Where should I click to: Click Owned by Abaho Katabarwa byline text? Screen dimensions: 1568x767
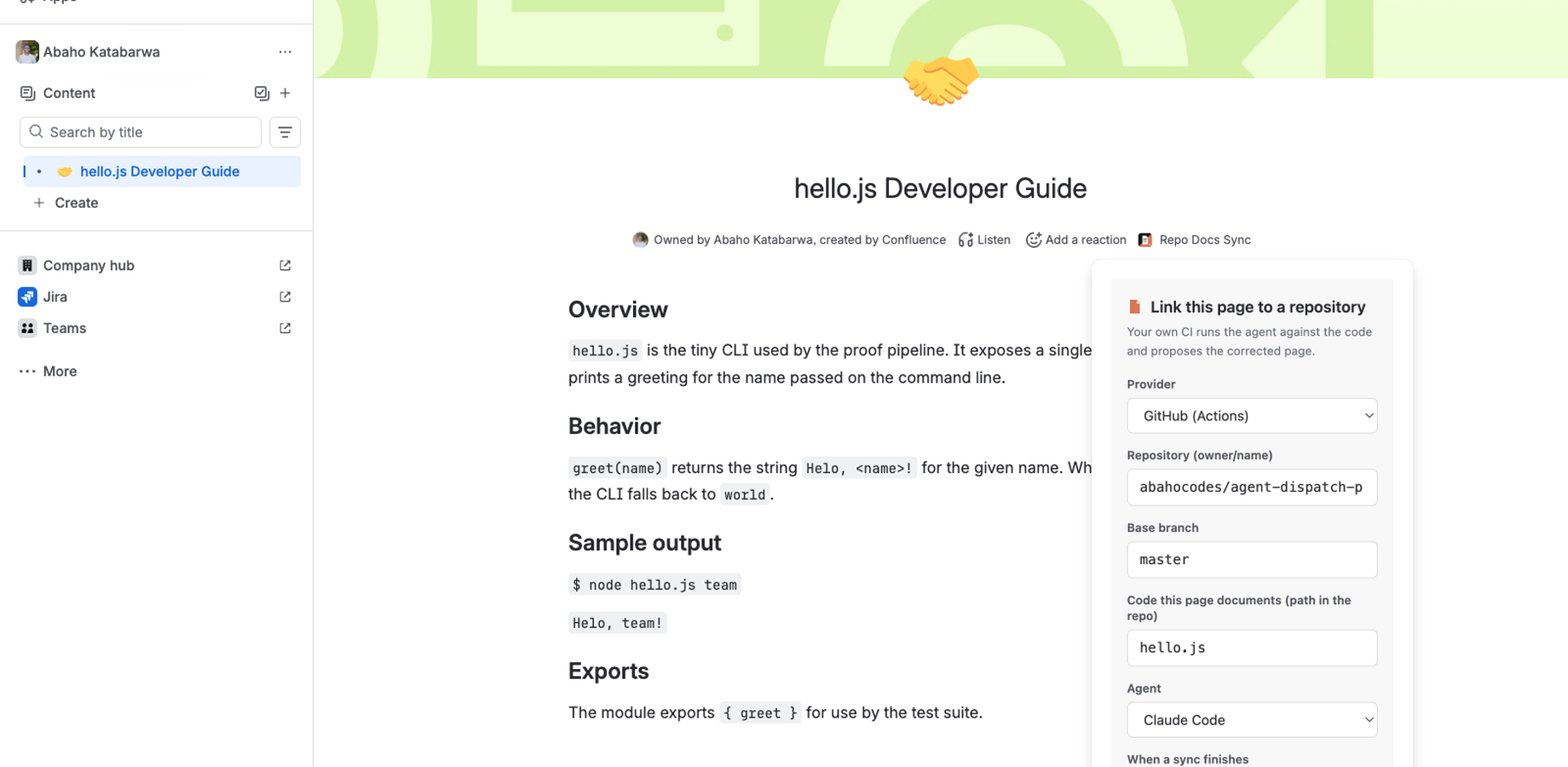(x=734, y=240)
